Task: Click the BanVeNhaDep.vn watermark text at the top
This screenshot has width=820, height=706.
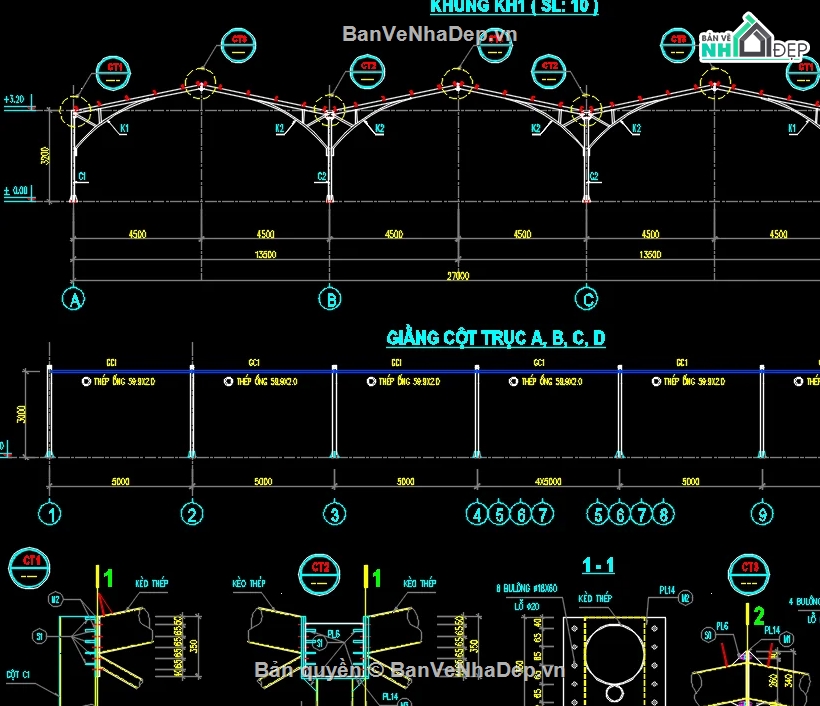Action: (x=432, y=34)
